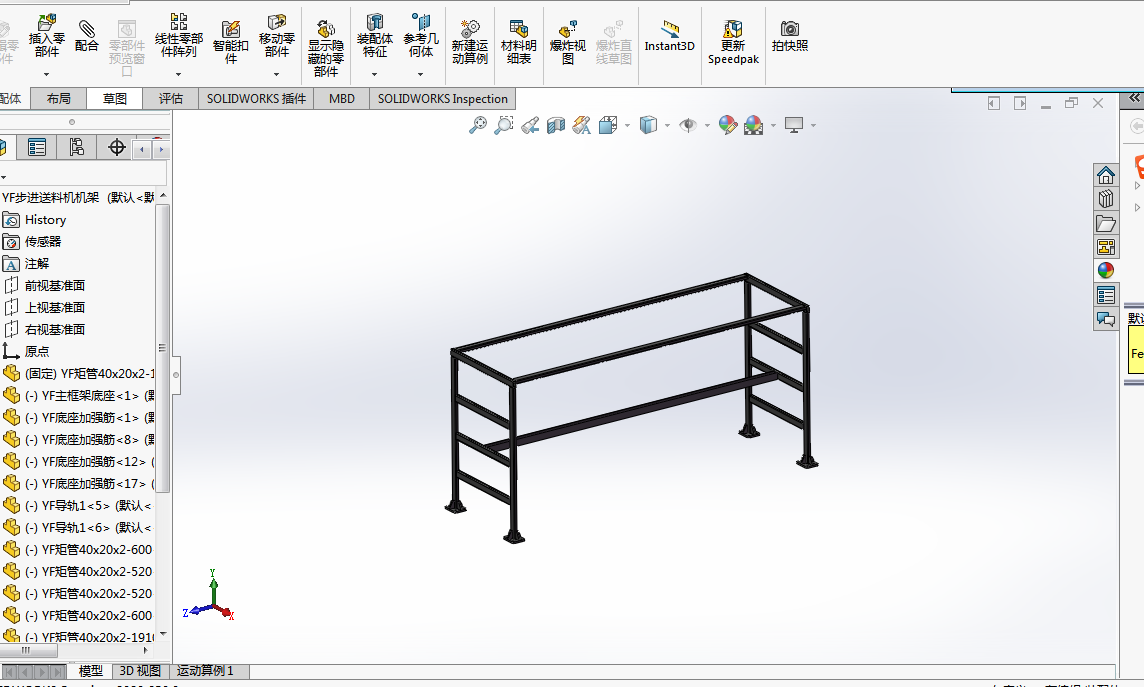Image resolution: width=1144 pixels, height=687 pixels.
Task: Click Show Hidden Components (显示隐藏的零部件)
Action: tap(325, 48)
